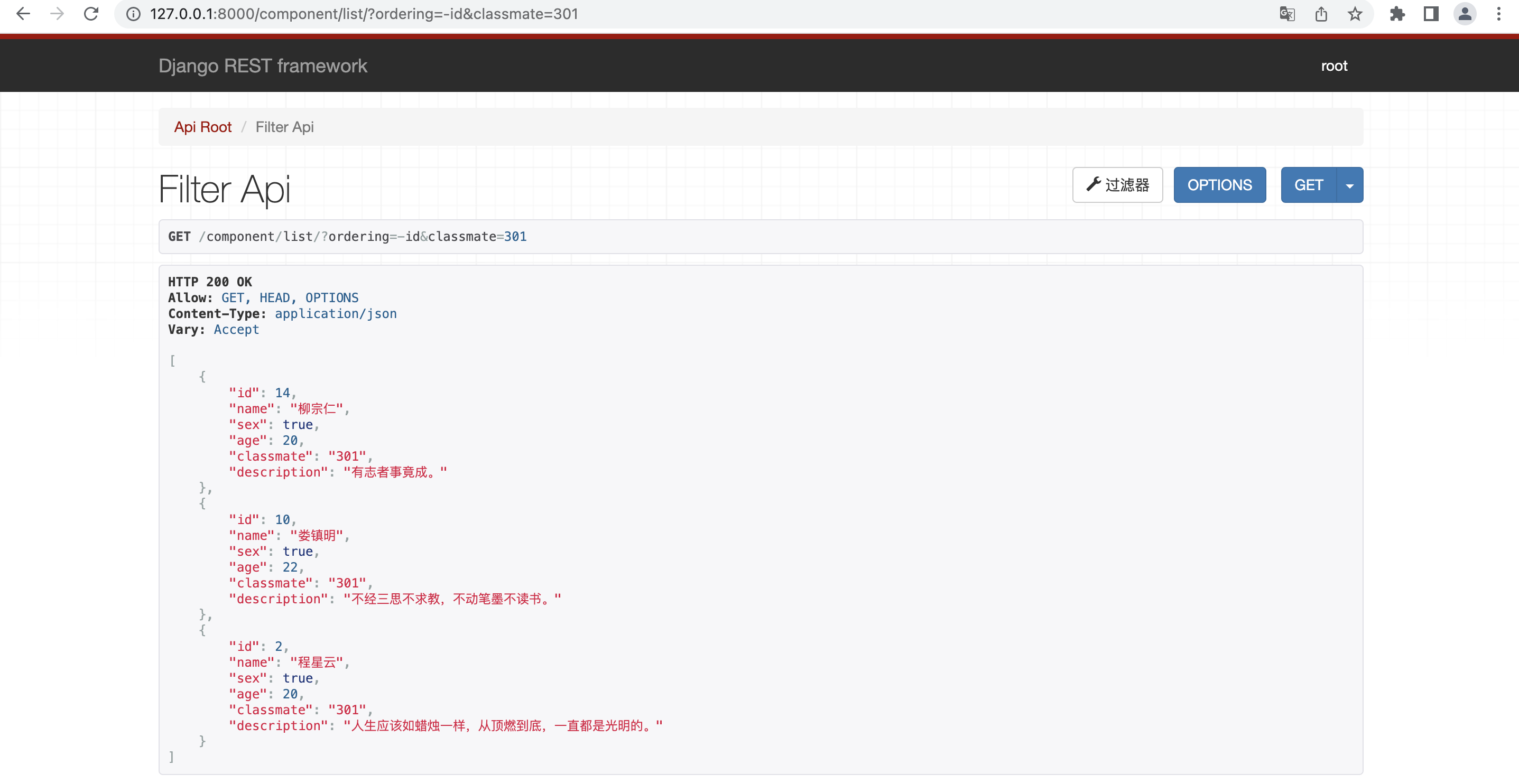Click the browser forward arrow

pyautogui.click(x=57, y=14)
